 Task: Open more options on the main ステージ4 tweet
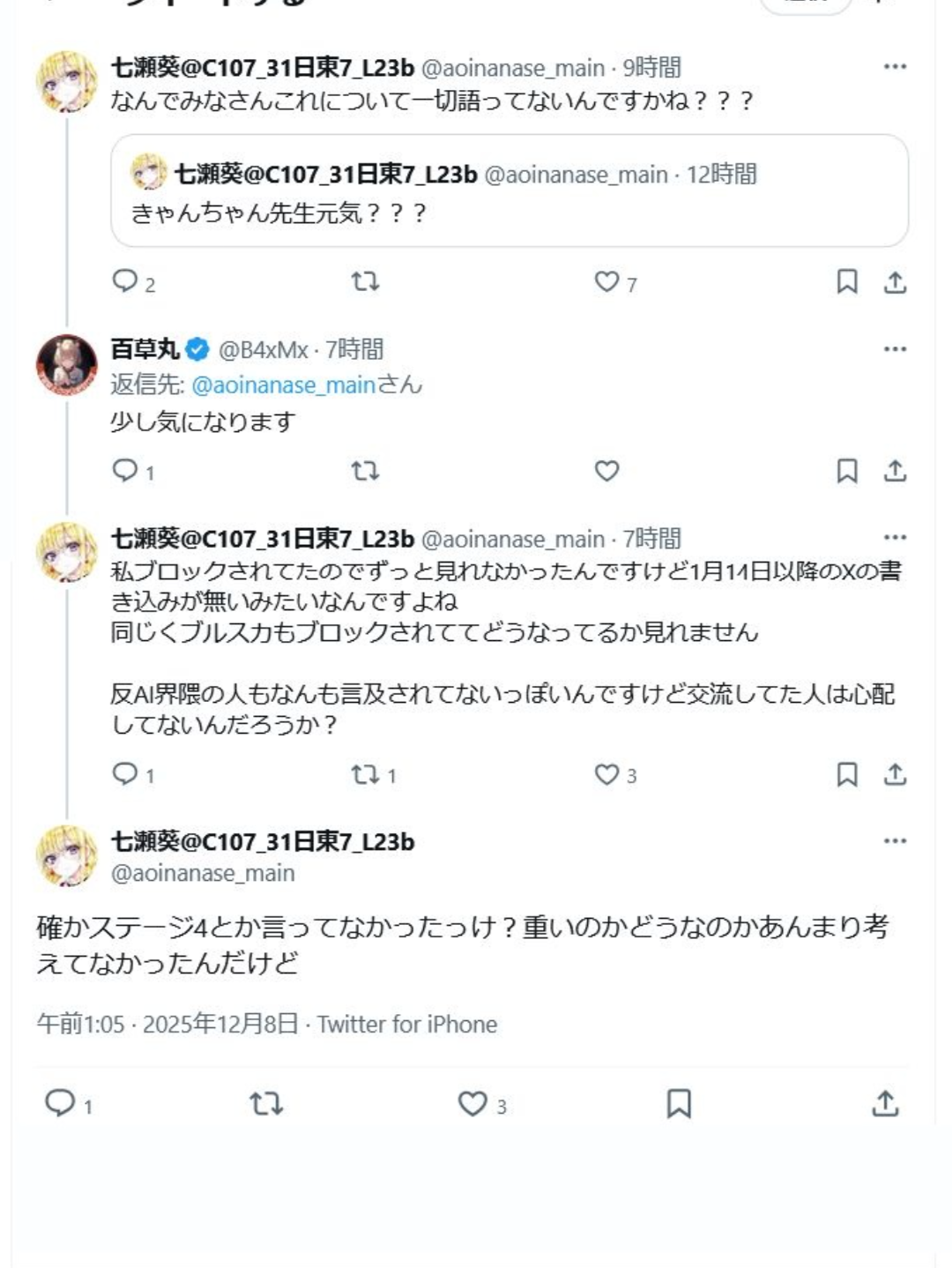(x=895, y=841)
